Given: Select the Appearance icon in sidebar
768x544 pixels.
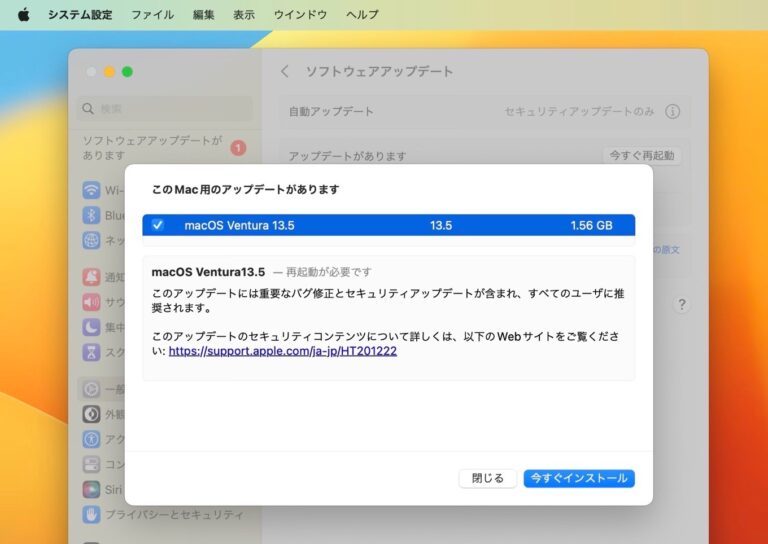Looking at the screenshot, I should pyautogui.click(x=91, y=414).
